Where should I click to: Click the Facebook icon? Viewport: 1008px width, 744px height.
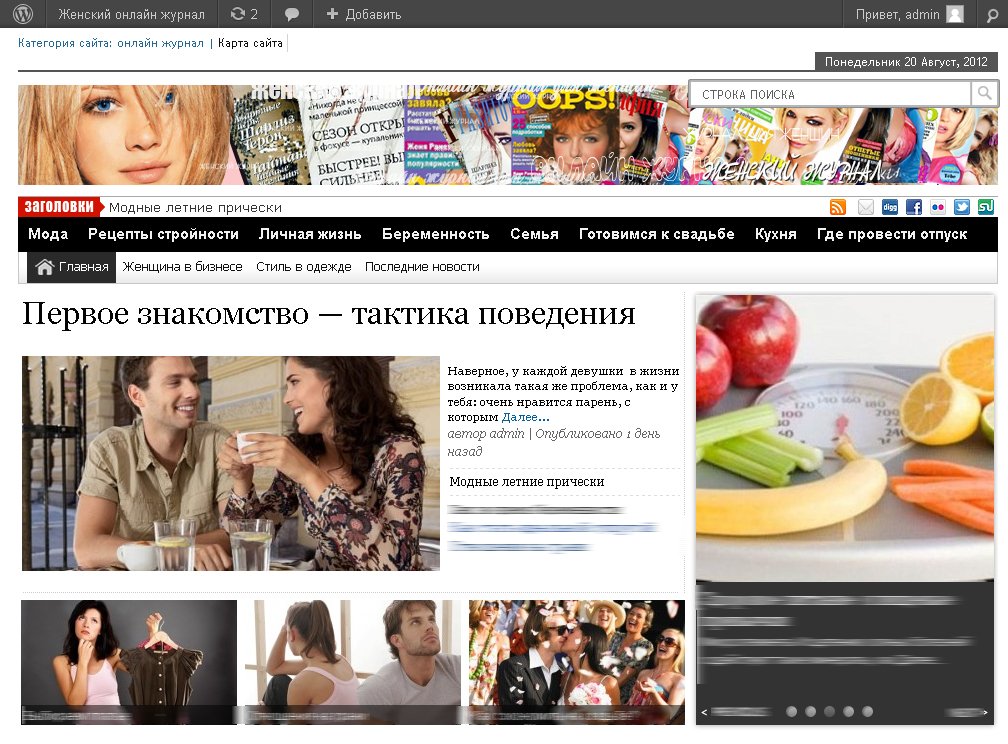[914, 207]
